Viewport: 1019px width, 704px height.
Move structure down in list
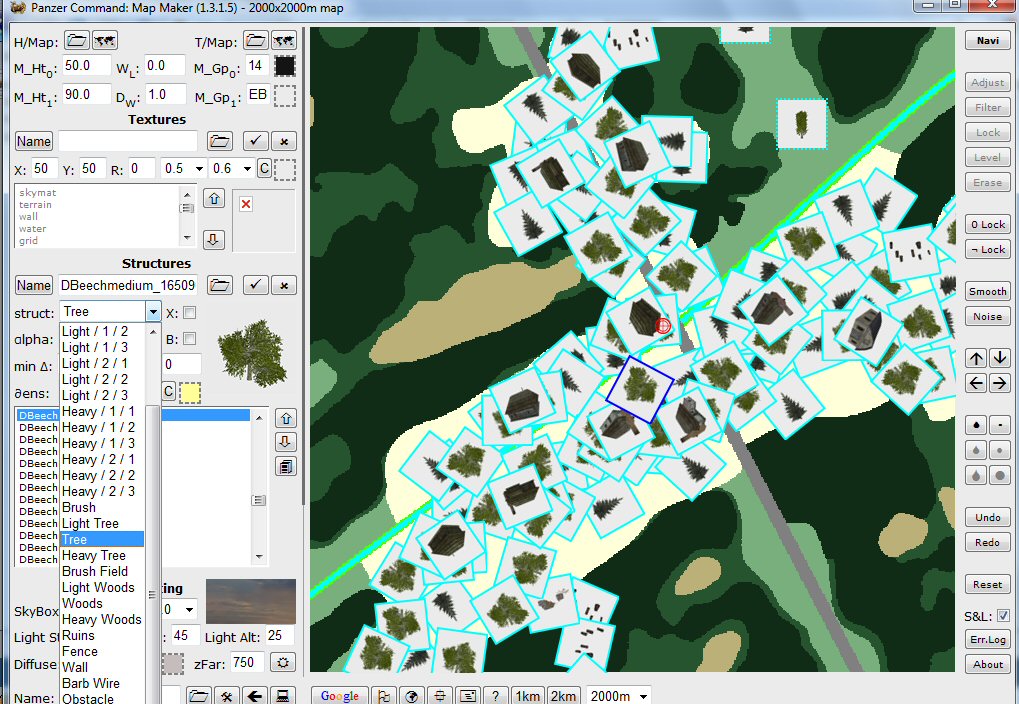click(286, 442)
